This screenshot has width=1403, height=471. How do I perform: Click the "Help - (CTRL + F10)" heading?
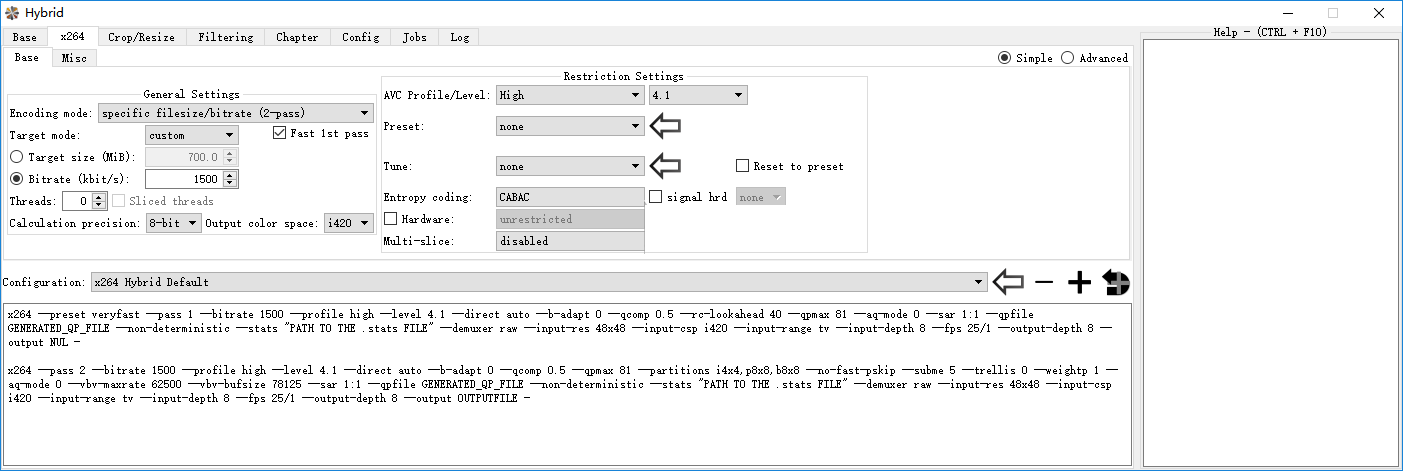1269,32
